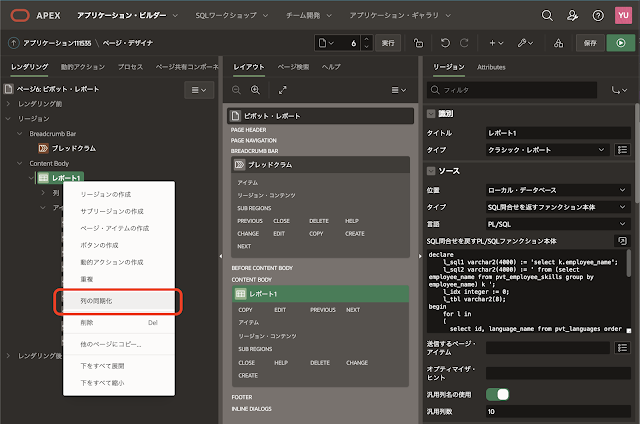Open the list icon beside region type
Viewport: 640px width, 424px height.
pyautogui.click(x=622, y=150)
